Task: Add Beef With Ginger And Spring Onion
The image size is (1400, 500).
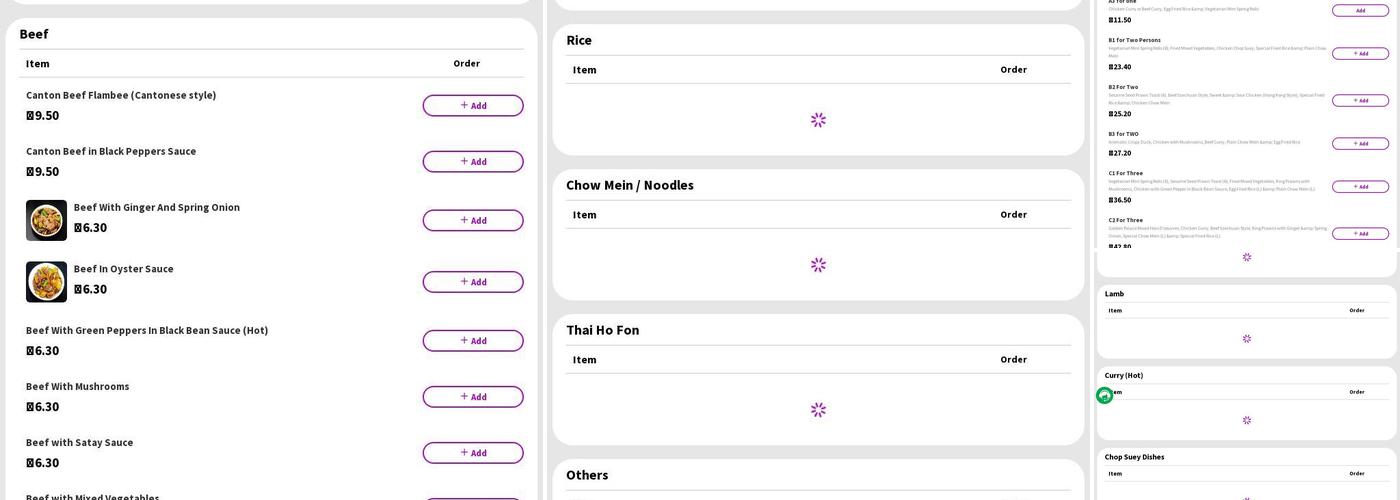Action: [472, 220]
